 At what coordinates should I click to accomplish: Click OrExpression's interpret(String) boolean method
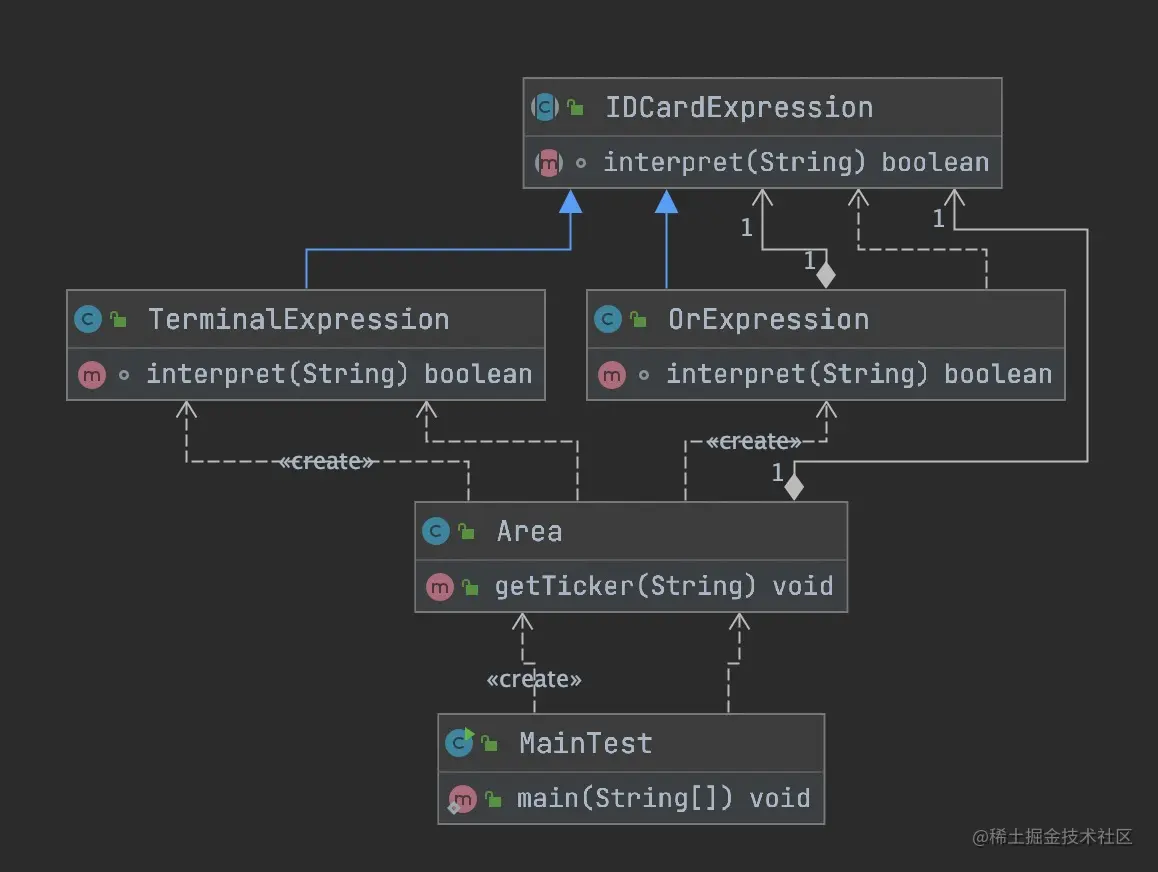tap(858, 375)
